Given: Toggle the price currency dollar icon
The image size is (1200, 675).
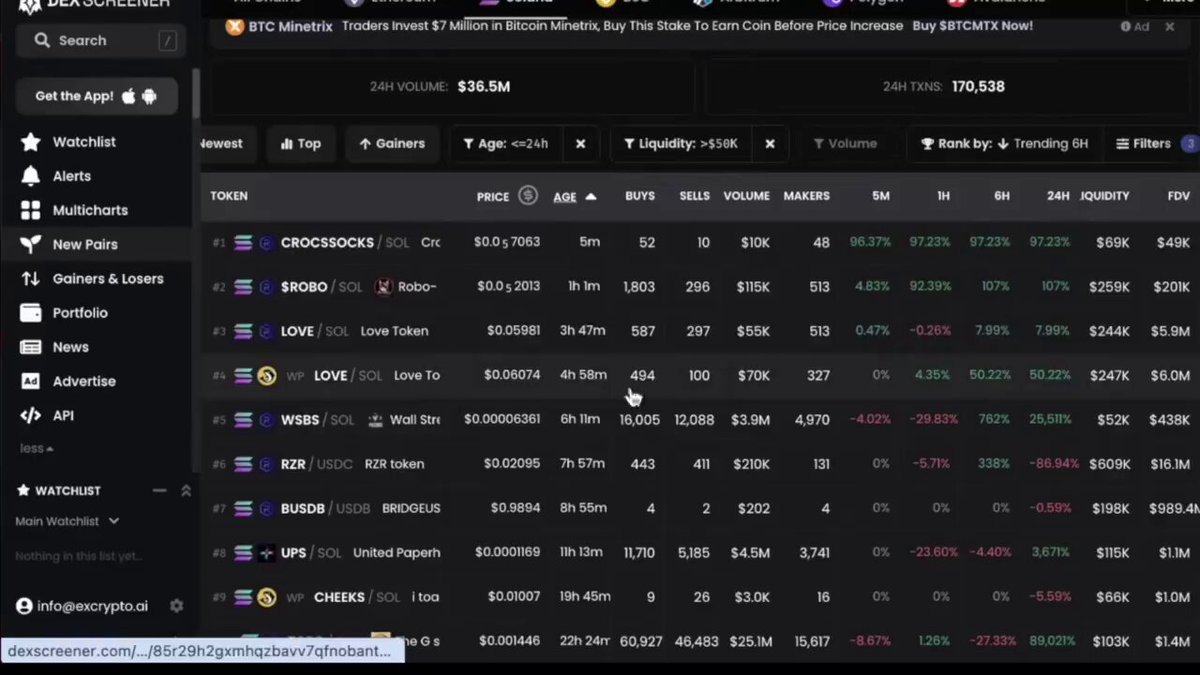Looking at the screenshot, I should (527, 195).
